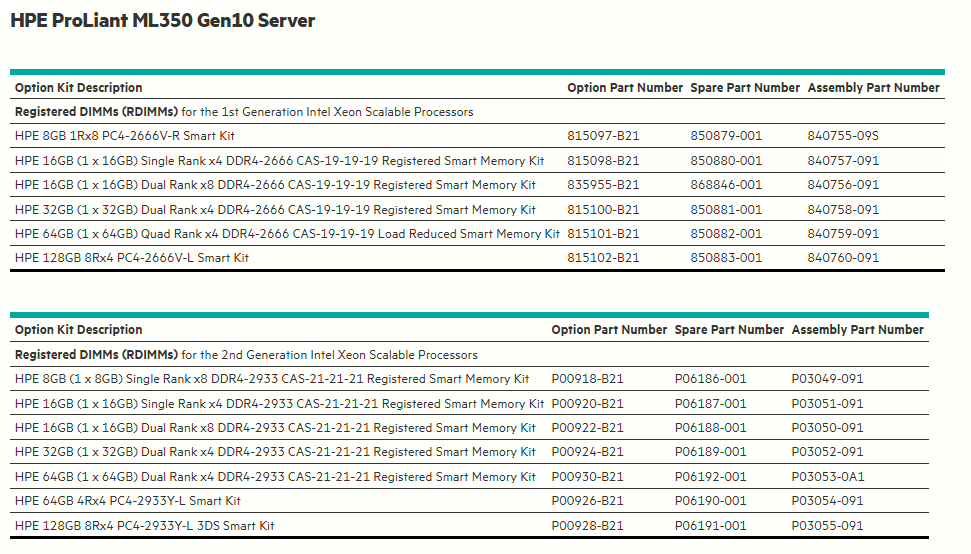The height and width of the screenshot is (554, 971).
Task: Click assembly number P03049-091
Action: point(827,378)
